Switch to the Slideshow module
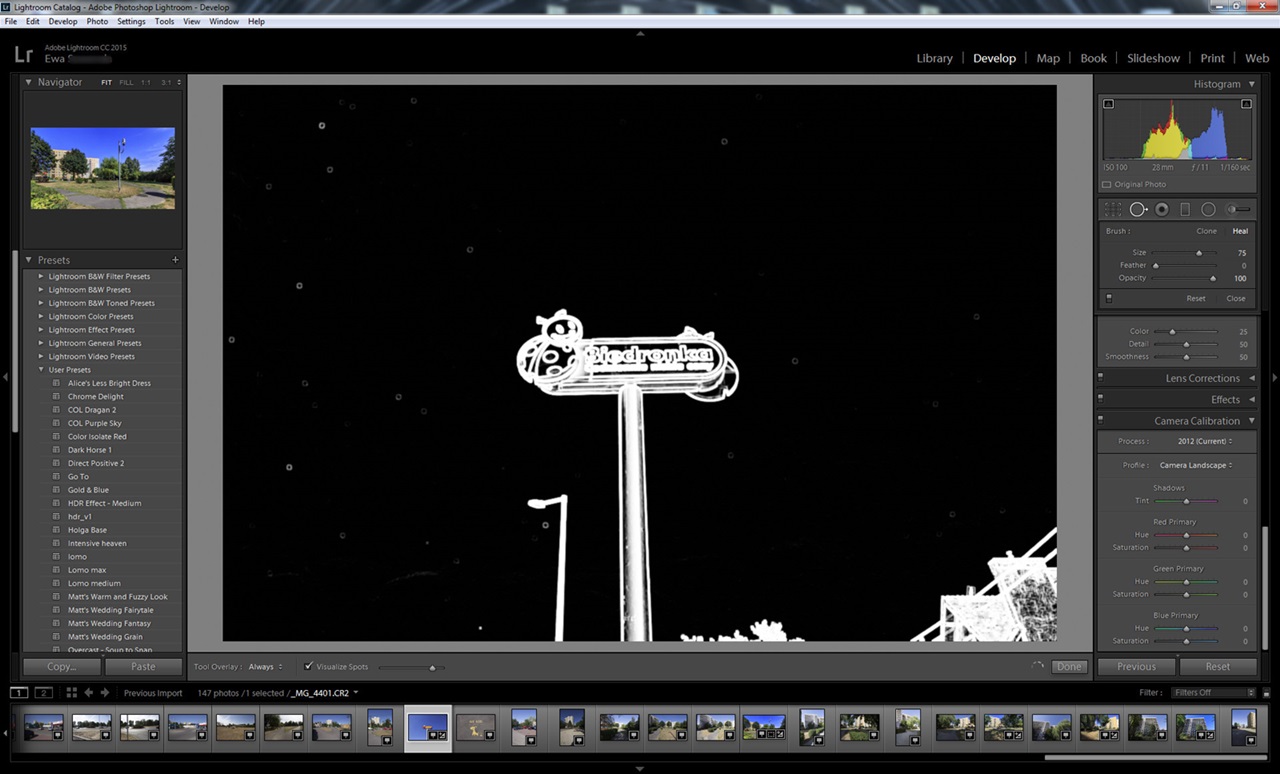The image size is (1280, 774). [x=1153, y=58]
